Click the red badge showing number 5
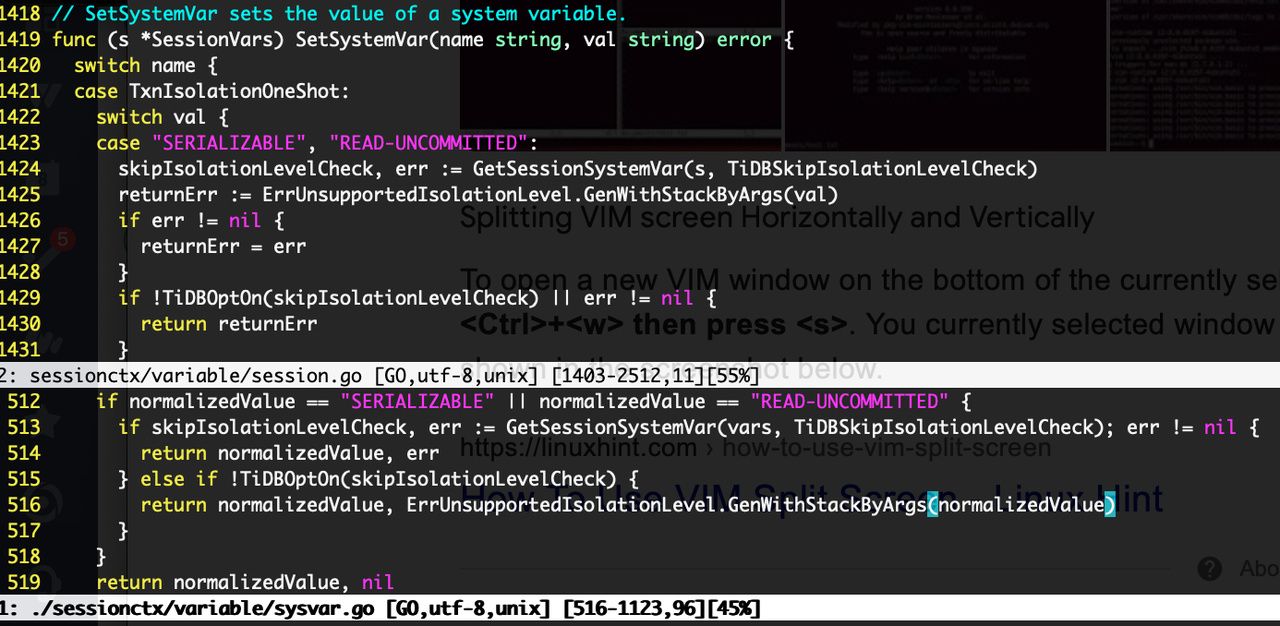The image size is (1280, 626). [x=62, y=239]
